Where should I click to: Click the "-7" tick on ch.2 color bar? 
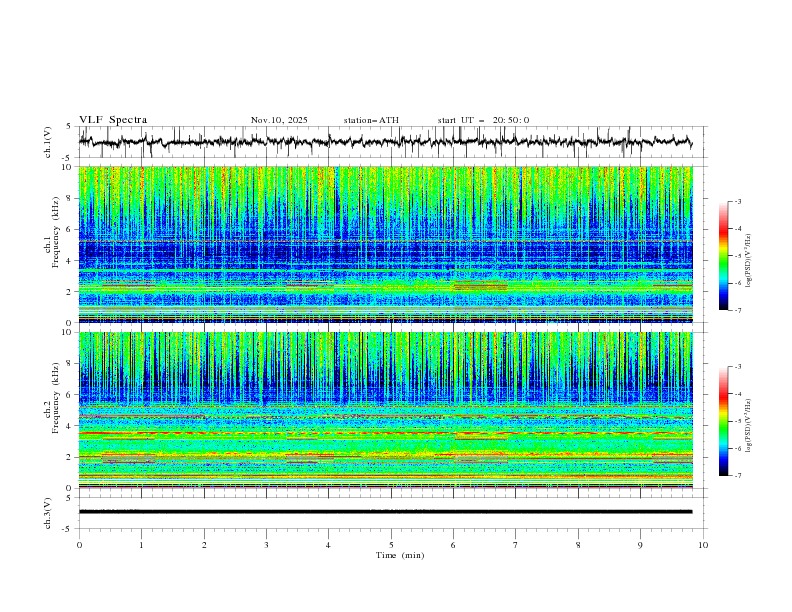coord(738,476)
